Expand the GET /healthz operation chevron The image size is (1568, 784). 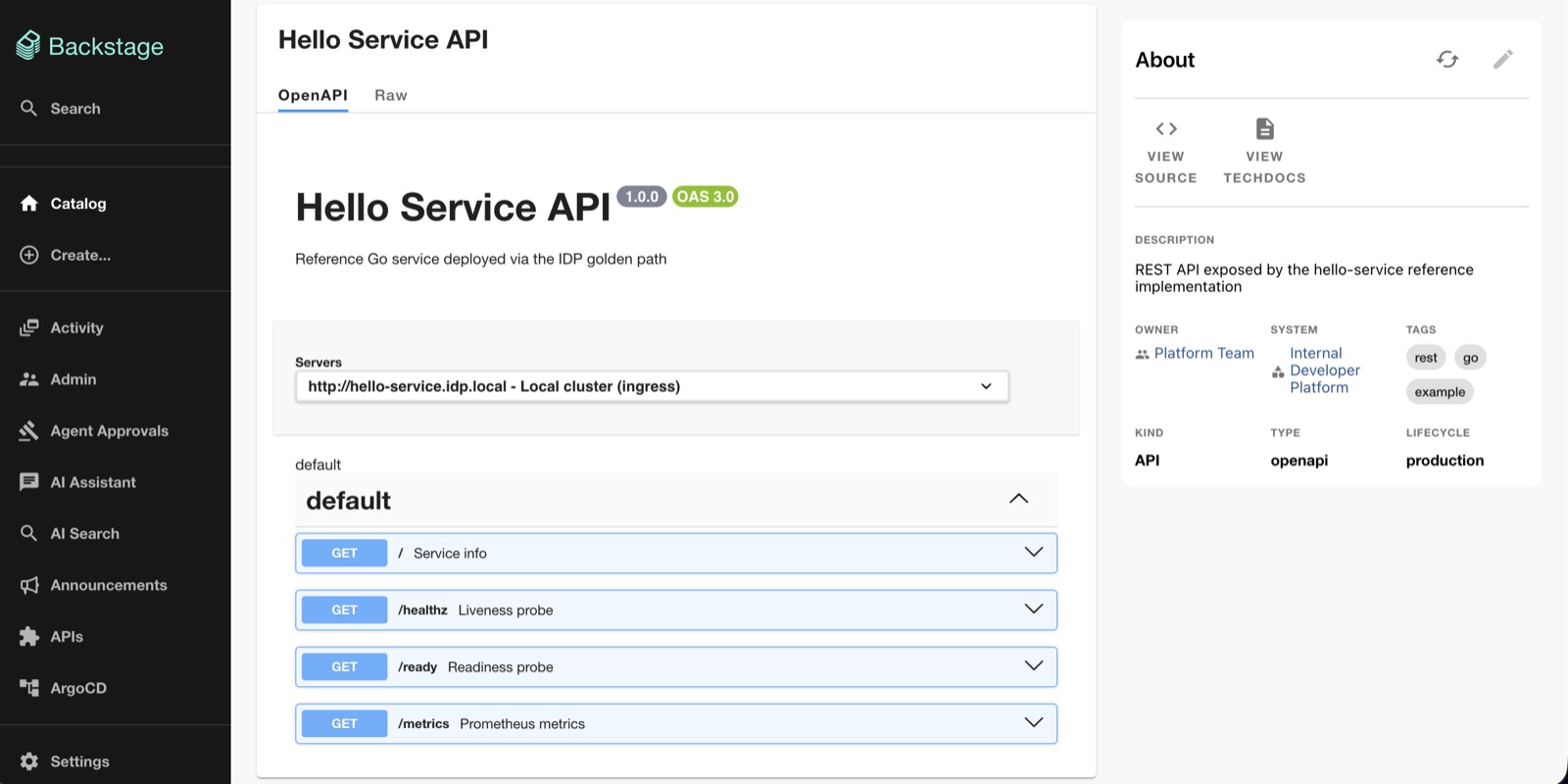point(1034,610)
